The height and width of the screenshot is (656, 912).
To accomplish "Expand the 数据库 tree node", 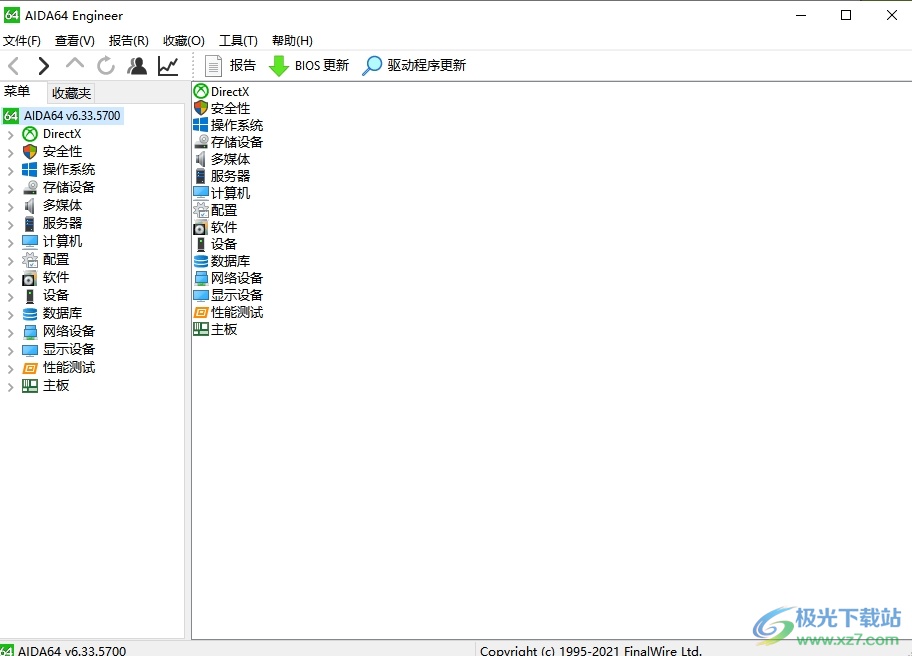I will 10,315.
